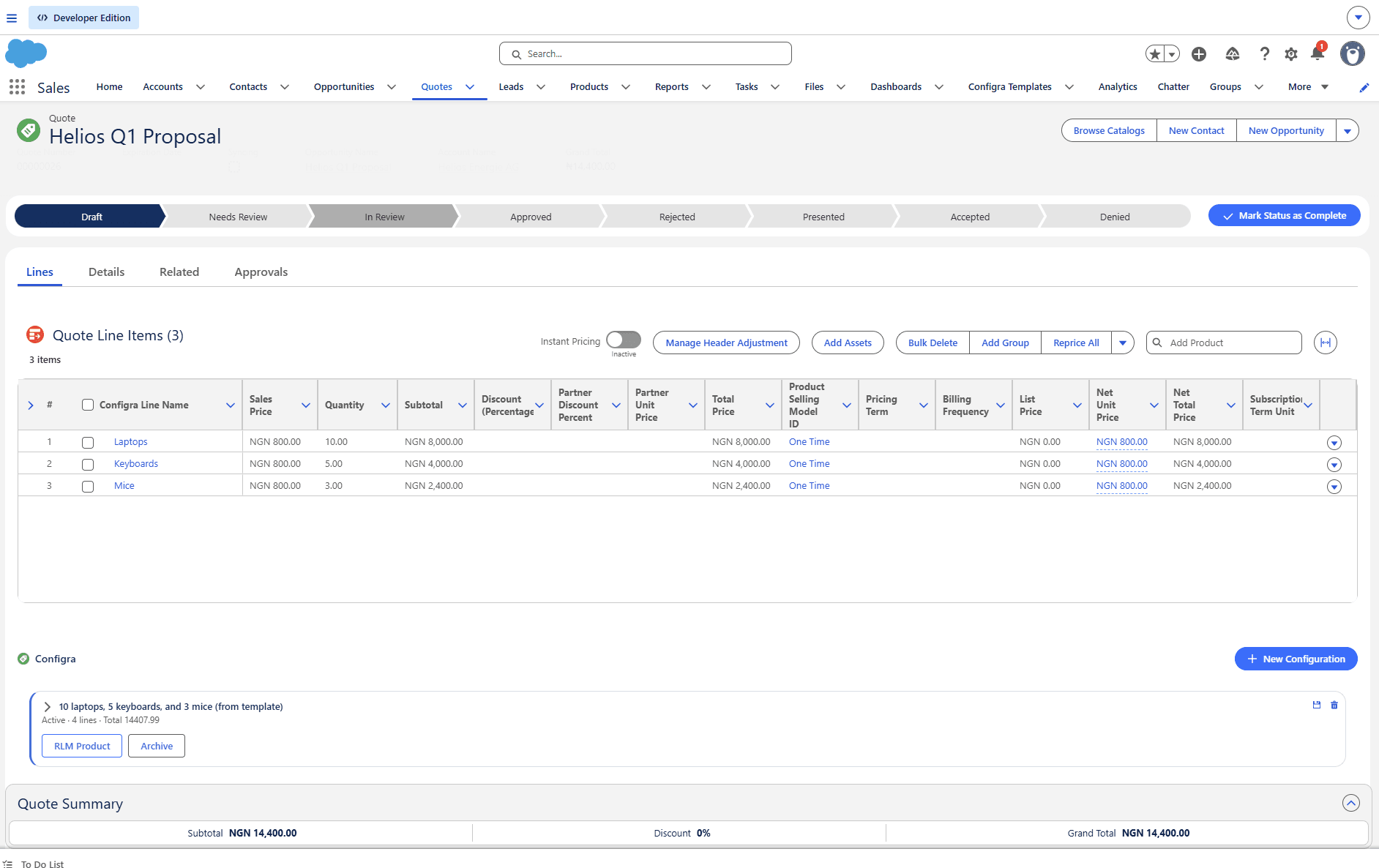Click the Salesforce cloud logo
The width and height of the screenshot is (1379, 868).
[x=26, y=53]
